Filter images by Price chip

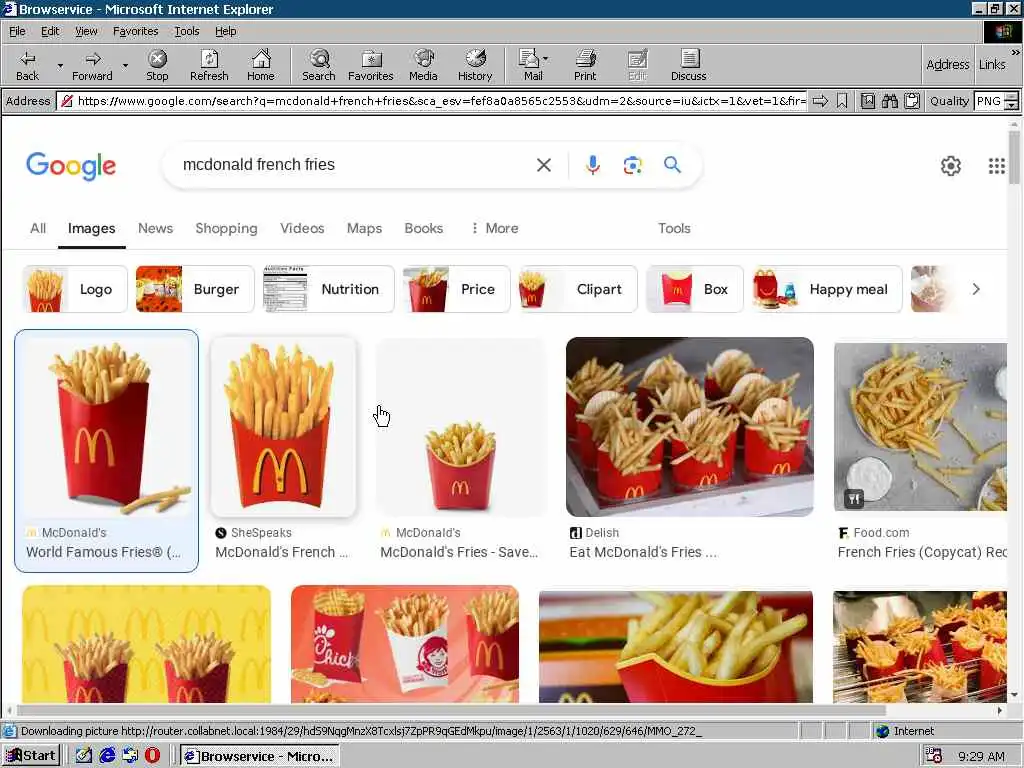[456, 289]
